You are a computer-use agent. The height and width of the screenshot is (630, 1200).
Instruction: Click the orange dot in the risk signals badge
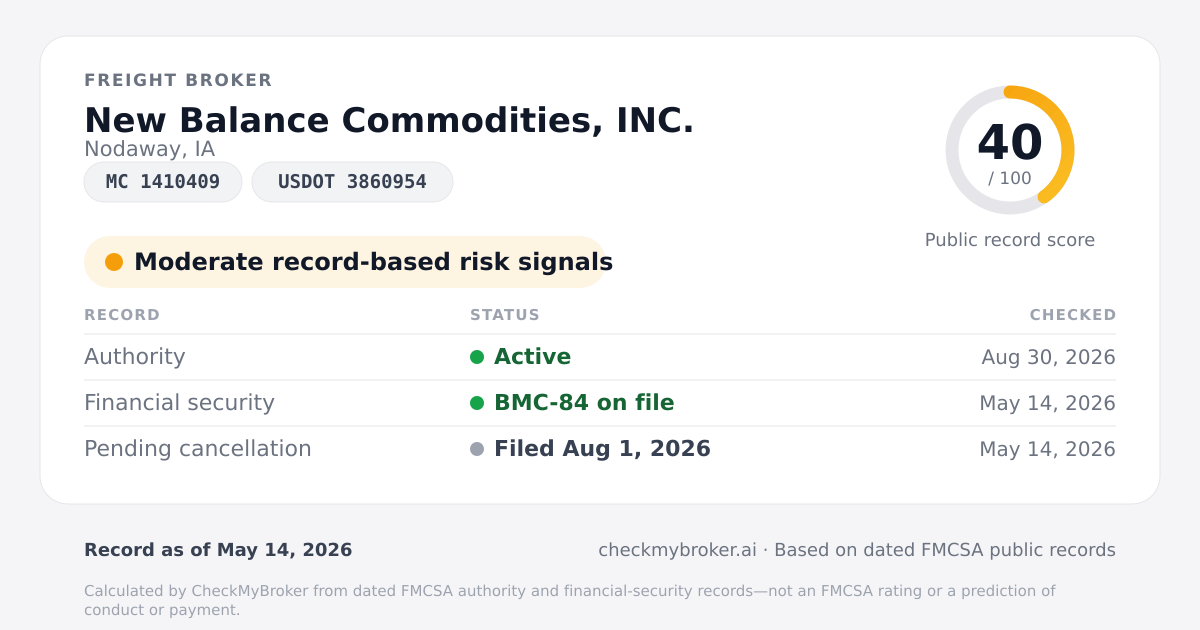(x=114, y=262)
